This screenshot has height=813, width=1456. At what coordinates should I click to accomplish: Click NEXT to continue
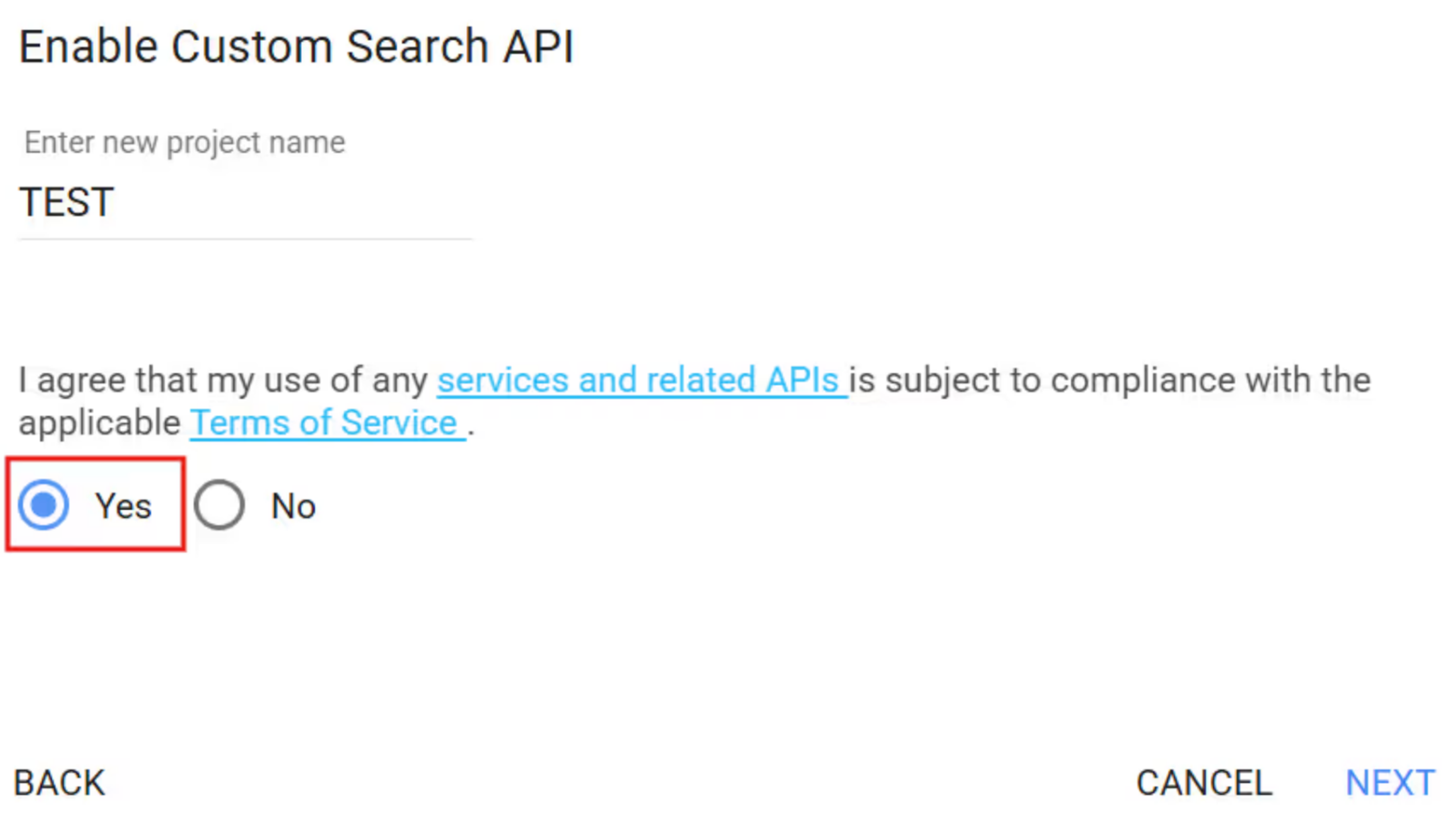pyautogui.click(x=1390, y=782)
